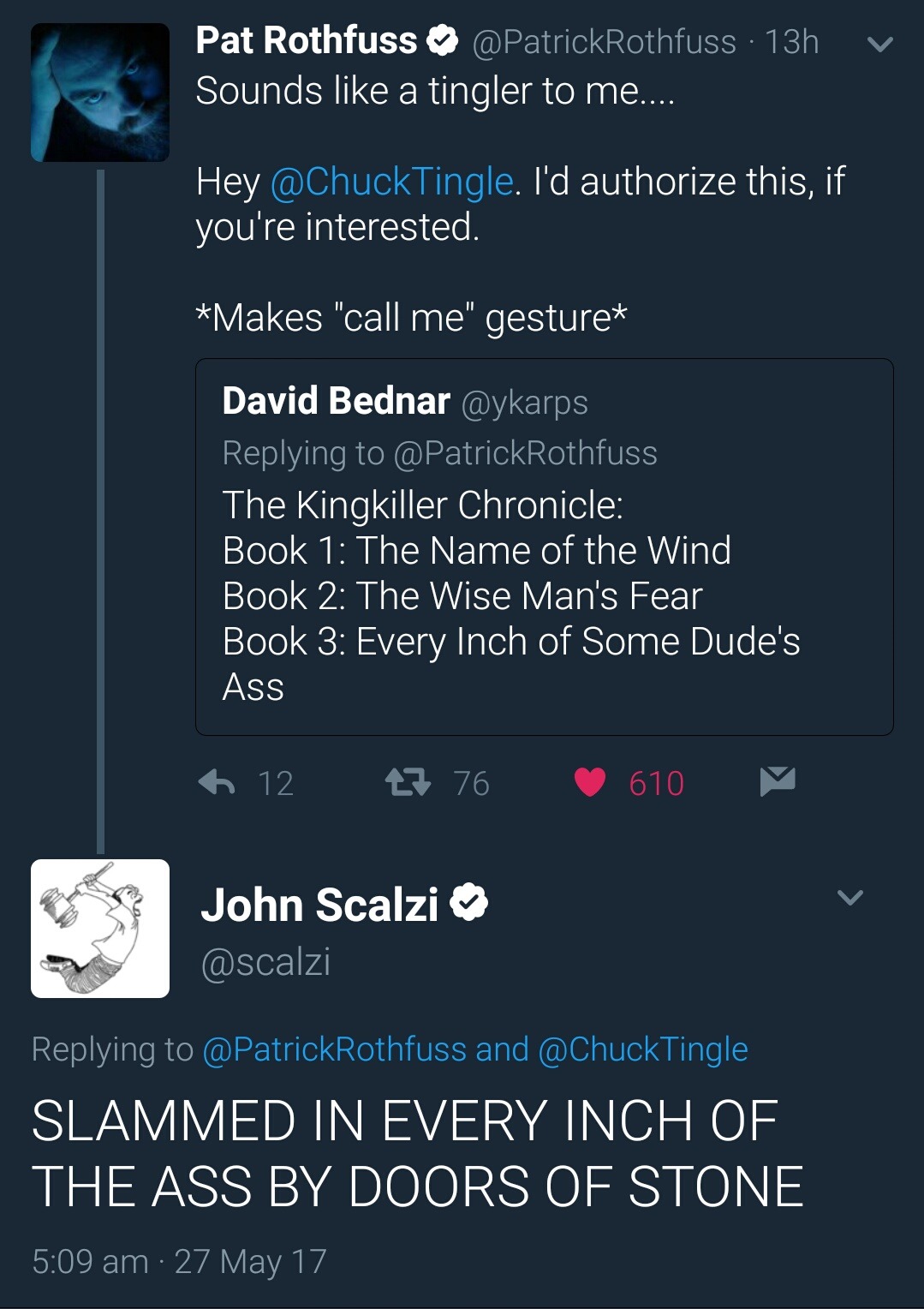The image size is (924, 1309).
Task: Open Pat Rothfuss's blue profile picture
Action: click(100, 93)
